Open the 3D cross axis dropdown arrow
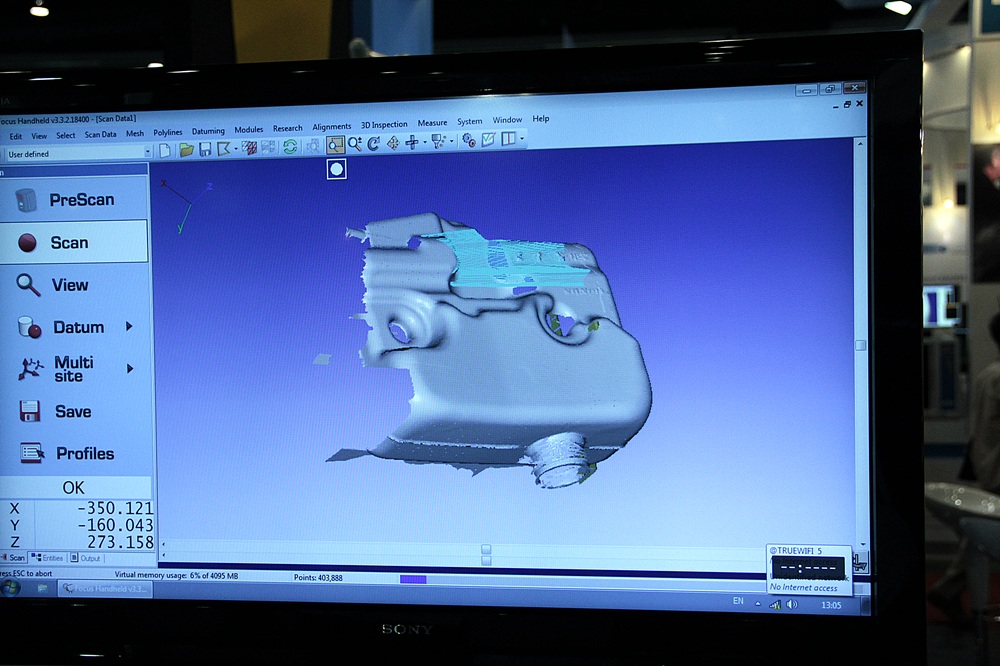Screen dimensions: 1000x666 point(425,142)
